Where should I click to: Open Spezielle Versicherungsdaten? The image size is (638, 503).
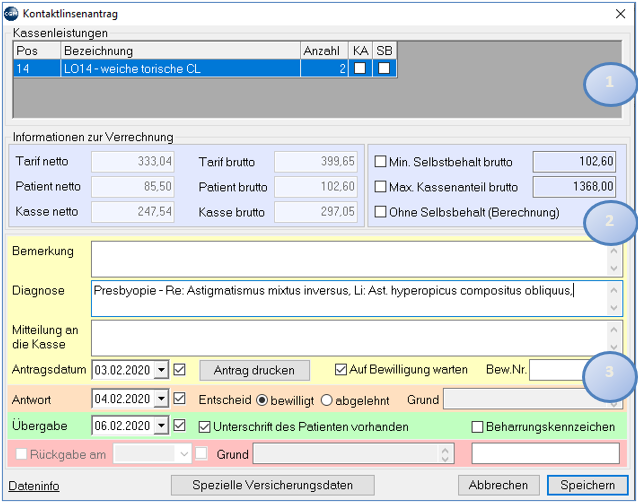tap(273, 485)
